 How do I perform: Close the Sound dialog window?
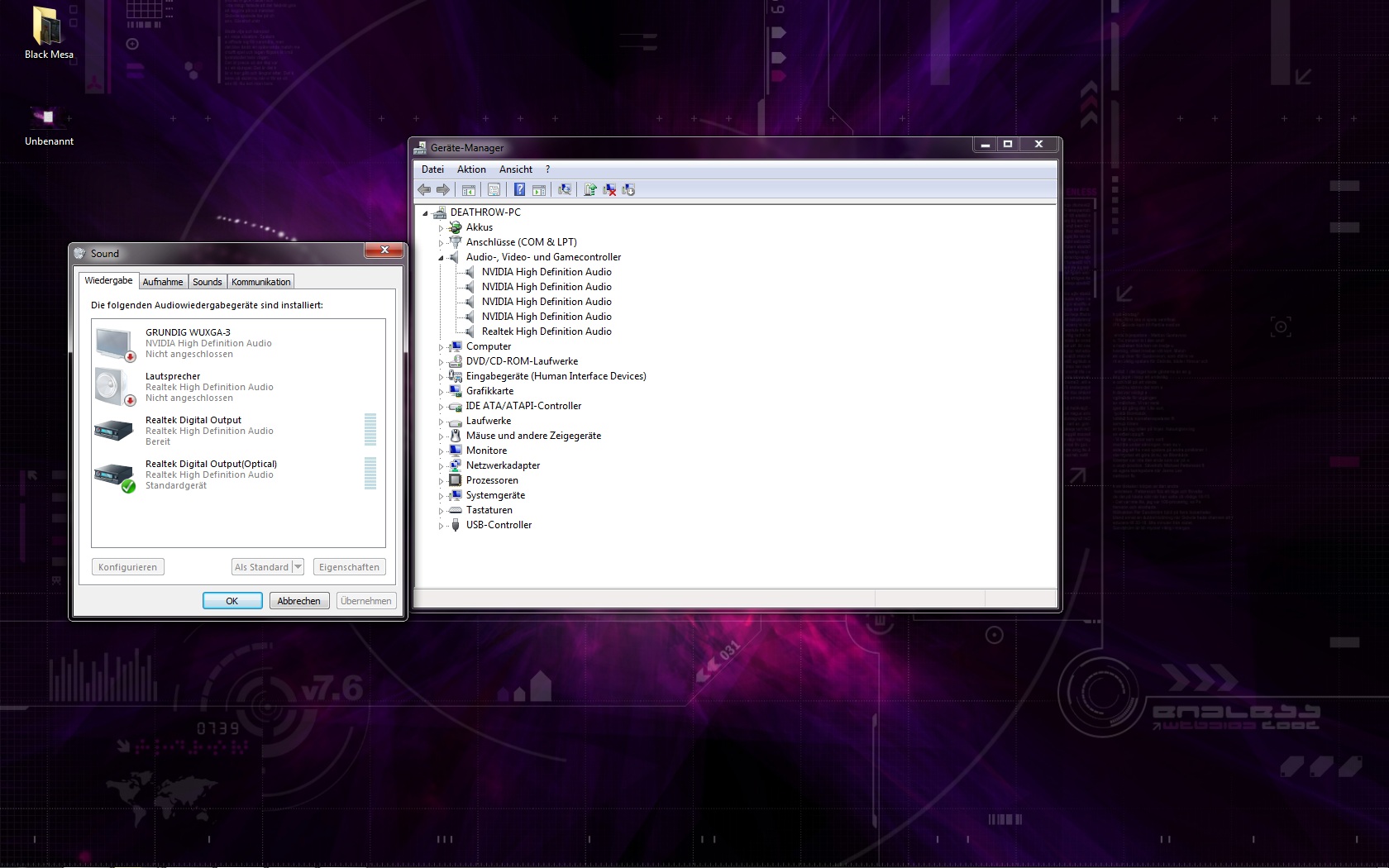384,250
